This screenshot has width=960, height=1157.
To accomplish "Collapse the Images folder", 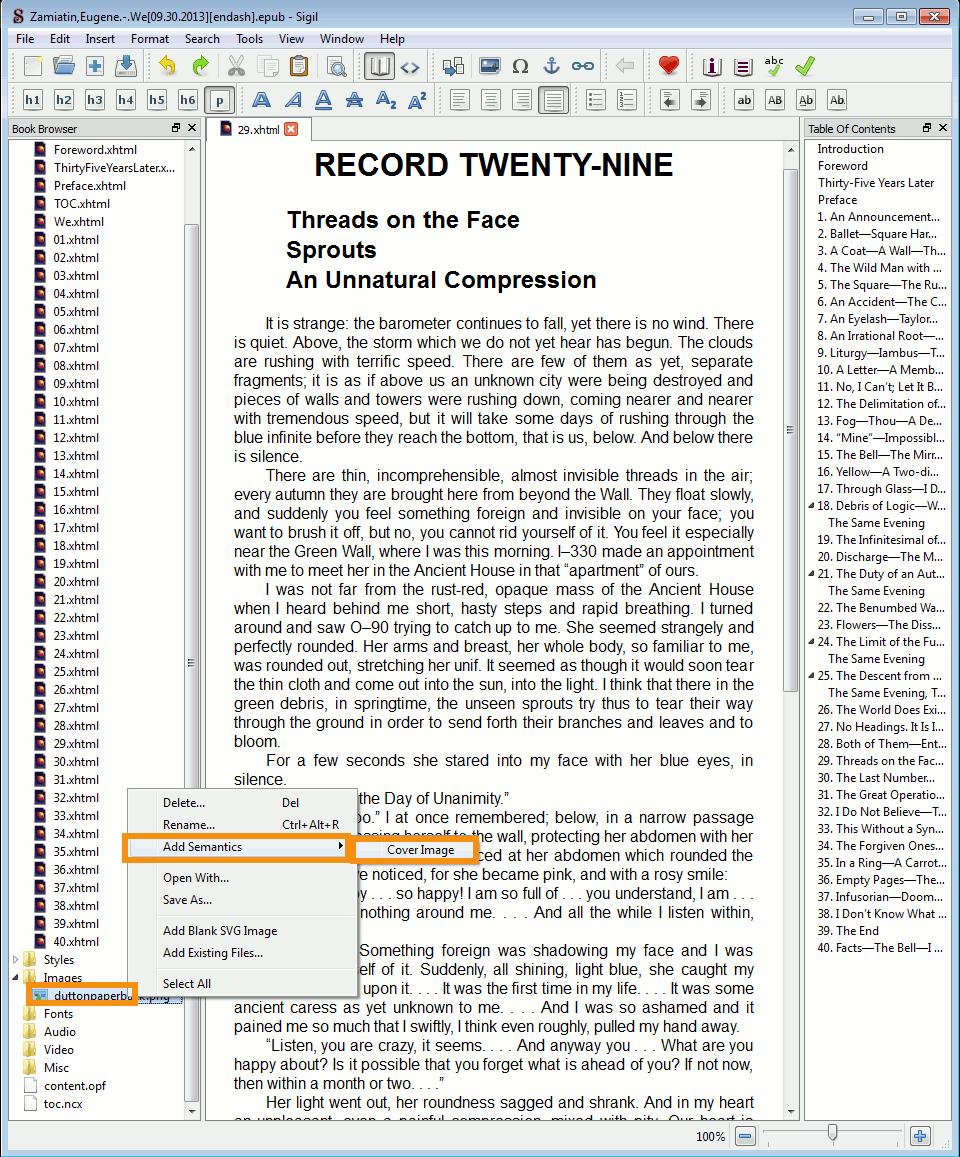I will click(x=15, y=978).
